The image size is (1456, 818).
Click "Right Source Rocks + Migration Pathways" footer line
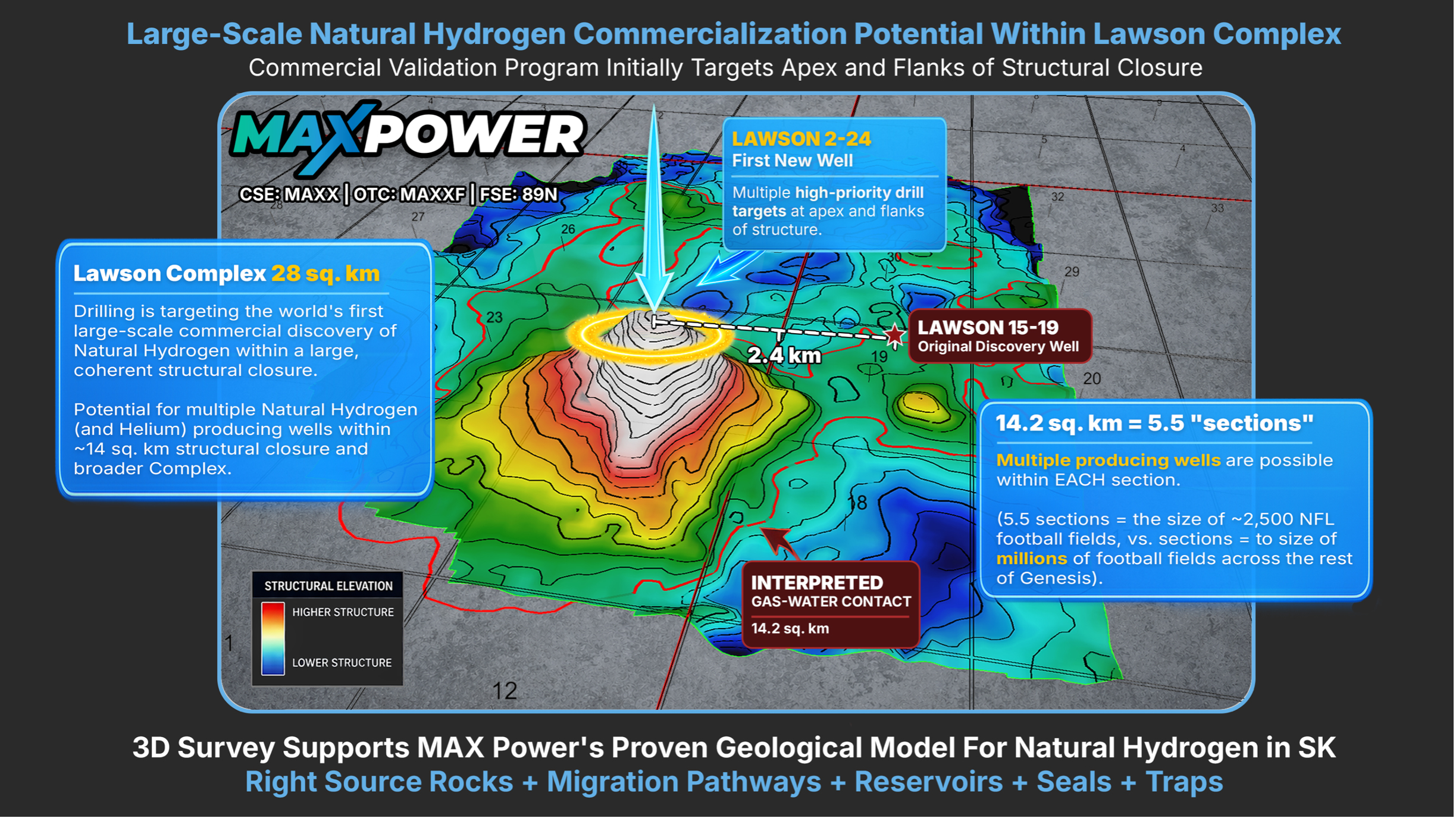(x=735, y=783)
